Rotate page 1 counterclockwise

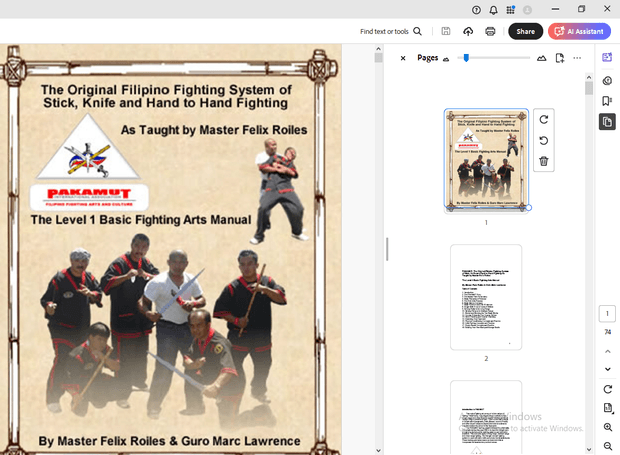pyautogui.click(x=544, y=140)
